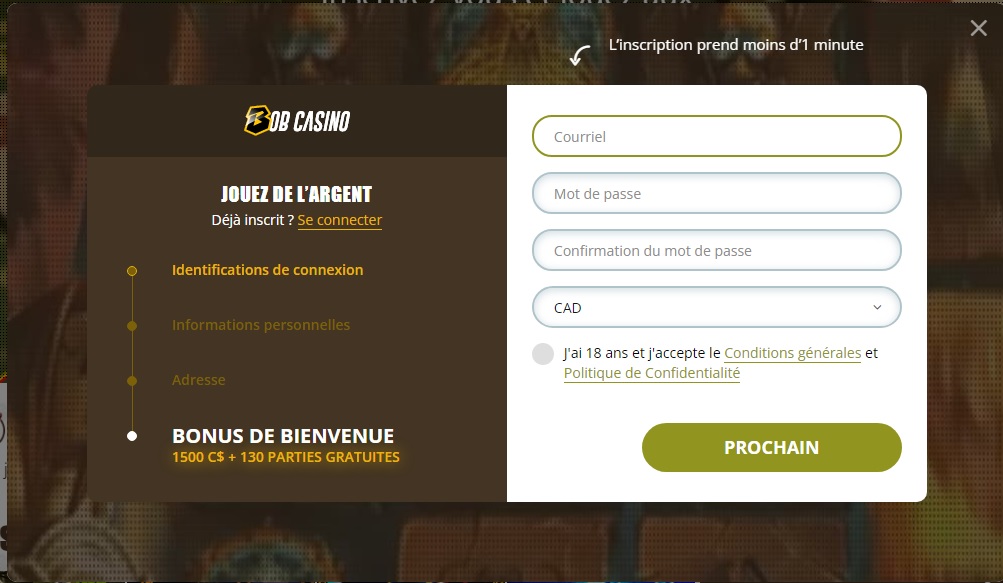Viewport: 1003px width, 583px height.
Task: Click the Bob Casino logo
Action: point(297,120)
